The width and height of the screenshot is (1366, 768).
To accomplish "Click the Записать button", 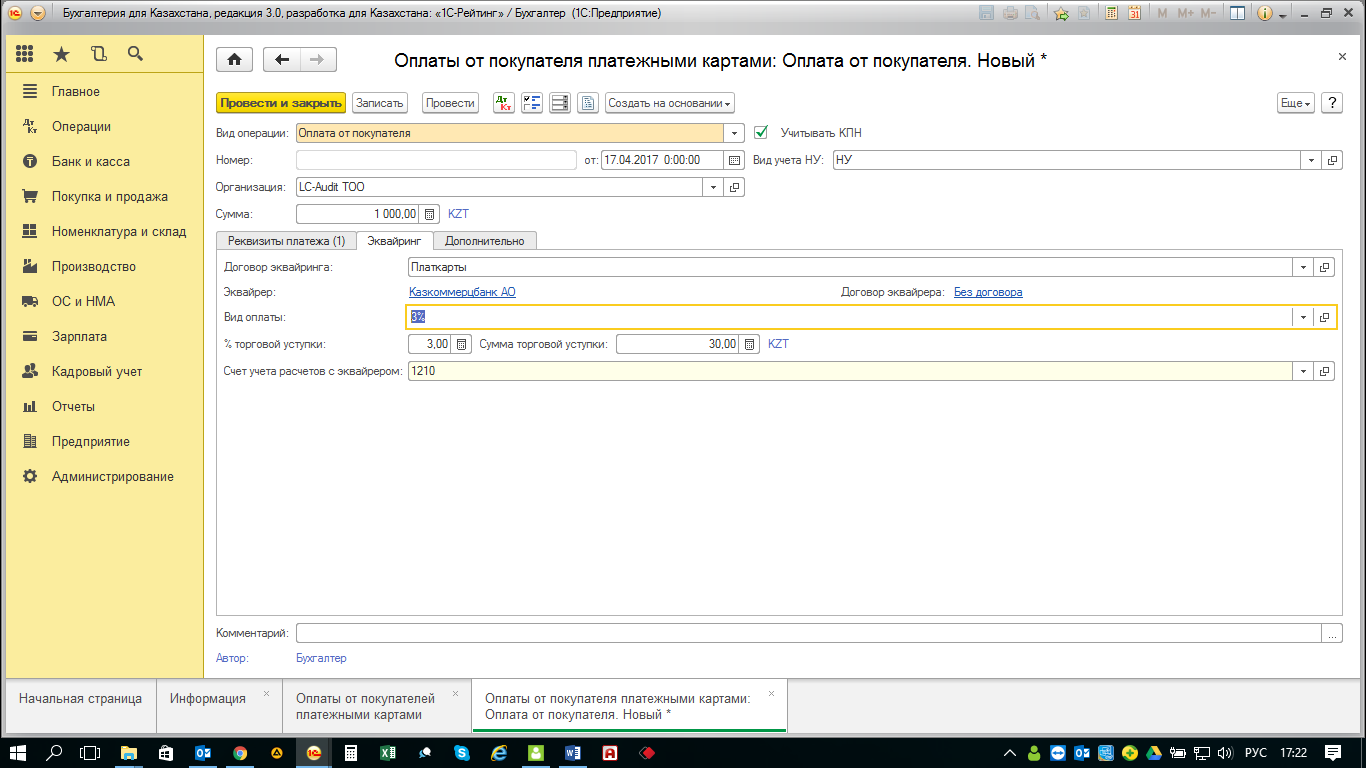I will click(x=380, y=103).
